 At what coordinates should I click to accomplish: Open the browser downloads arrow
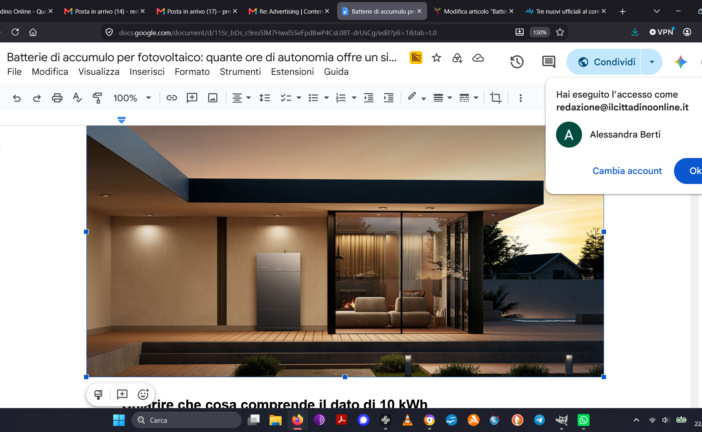[635, 32]
